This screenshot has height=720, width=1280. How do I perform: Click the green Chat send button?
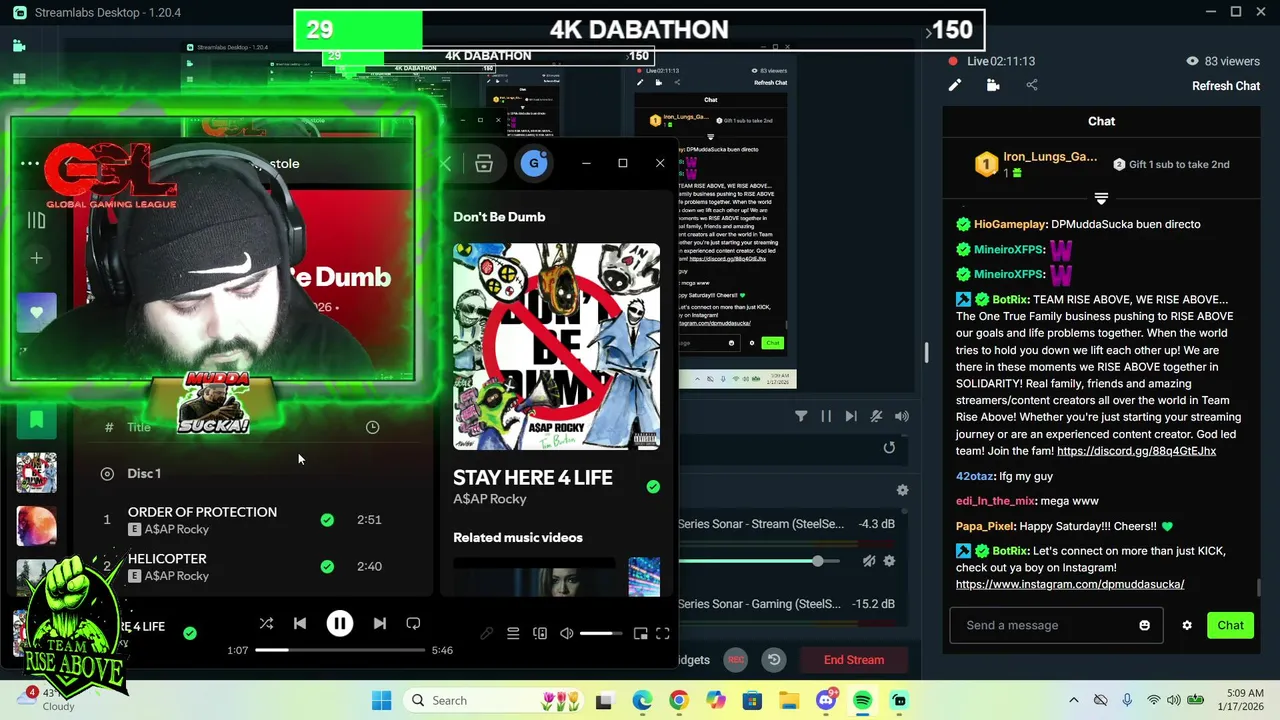click(x=1230, y=625)
